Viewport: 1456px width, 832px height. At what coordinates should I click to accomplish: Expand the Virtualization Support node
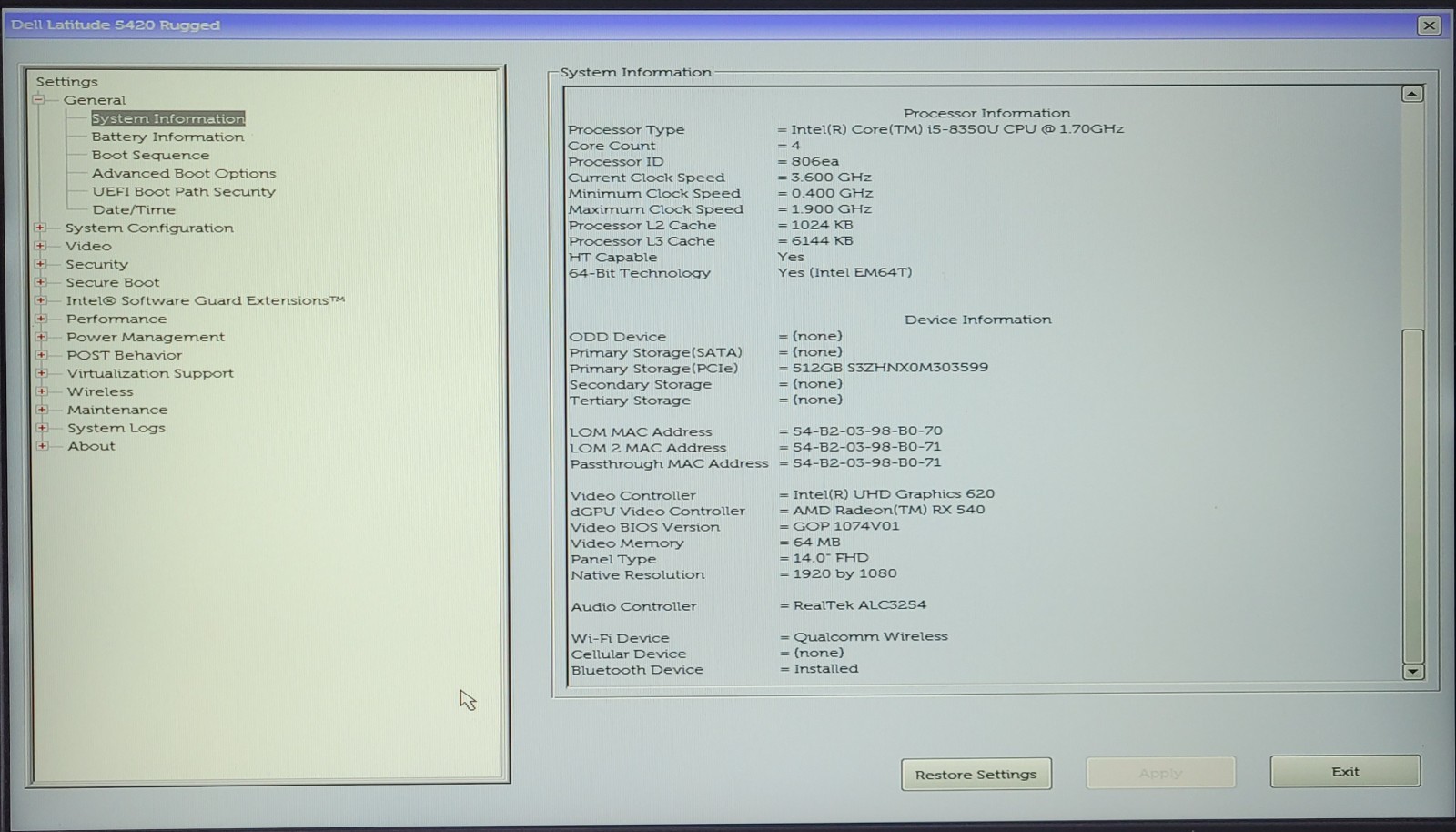(x=41, y=373)
